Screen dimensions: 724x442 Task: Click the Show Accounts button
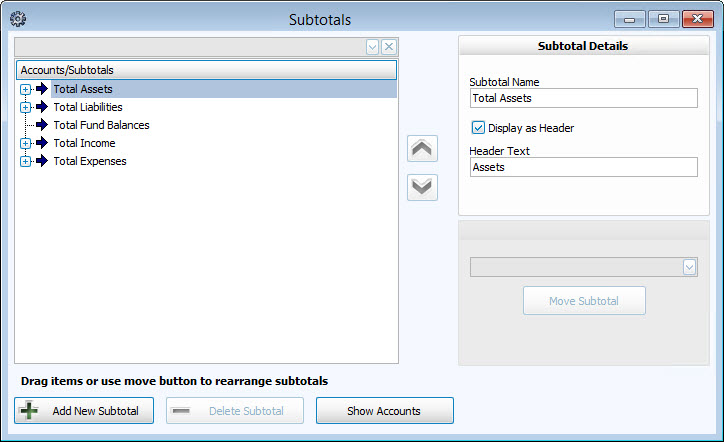coord(384,411)
